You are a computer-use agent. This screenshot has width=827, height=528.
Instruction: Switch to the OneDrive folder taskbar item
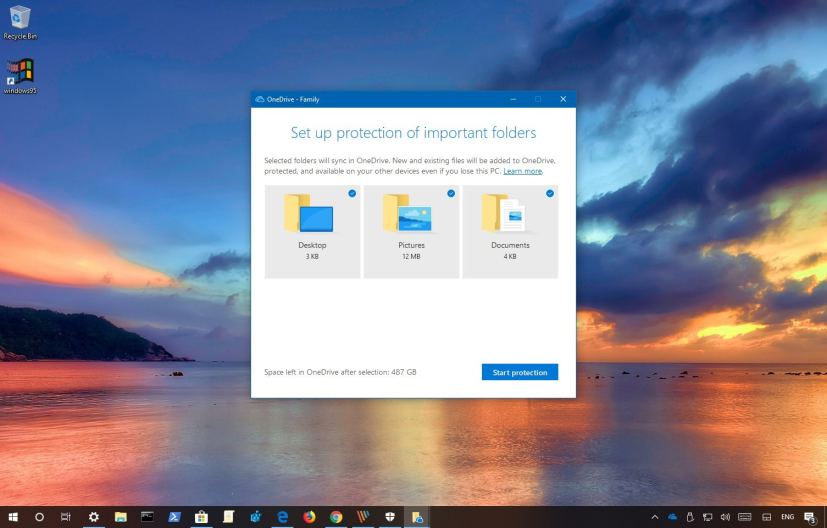tap(417, 517)
